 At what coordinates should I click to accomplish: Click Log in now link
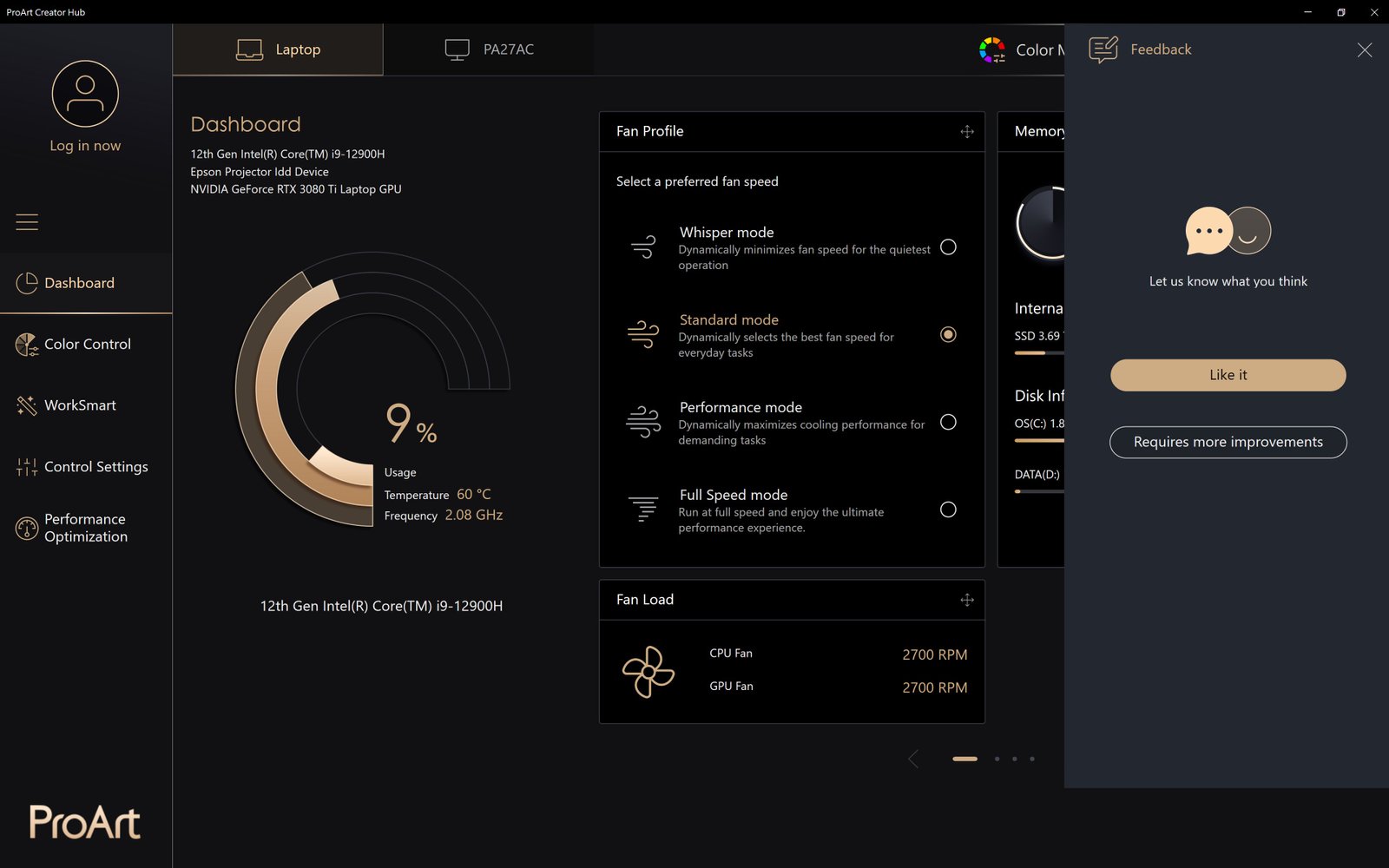(85, 146)
